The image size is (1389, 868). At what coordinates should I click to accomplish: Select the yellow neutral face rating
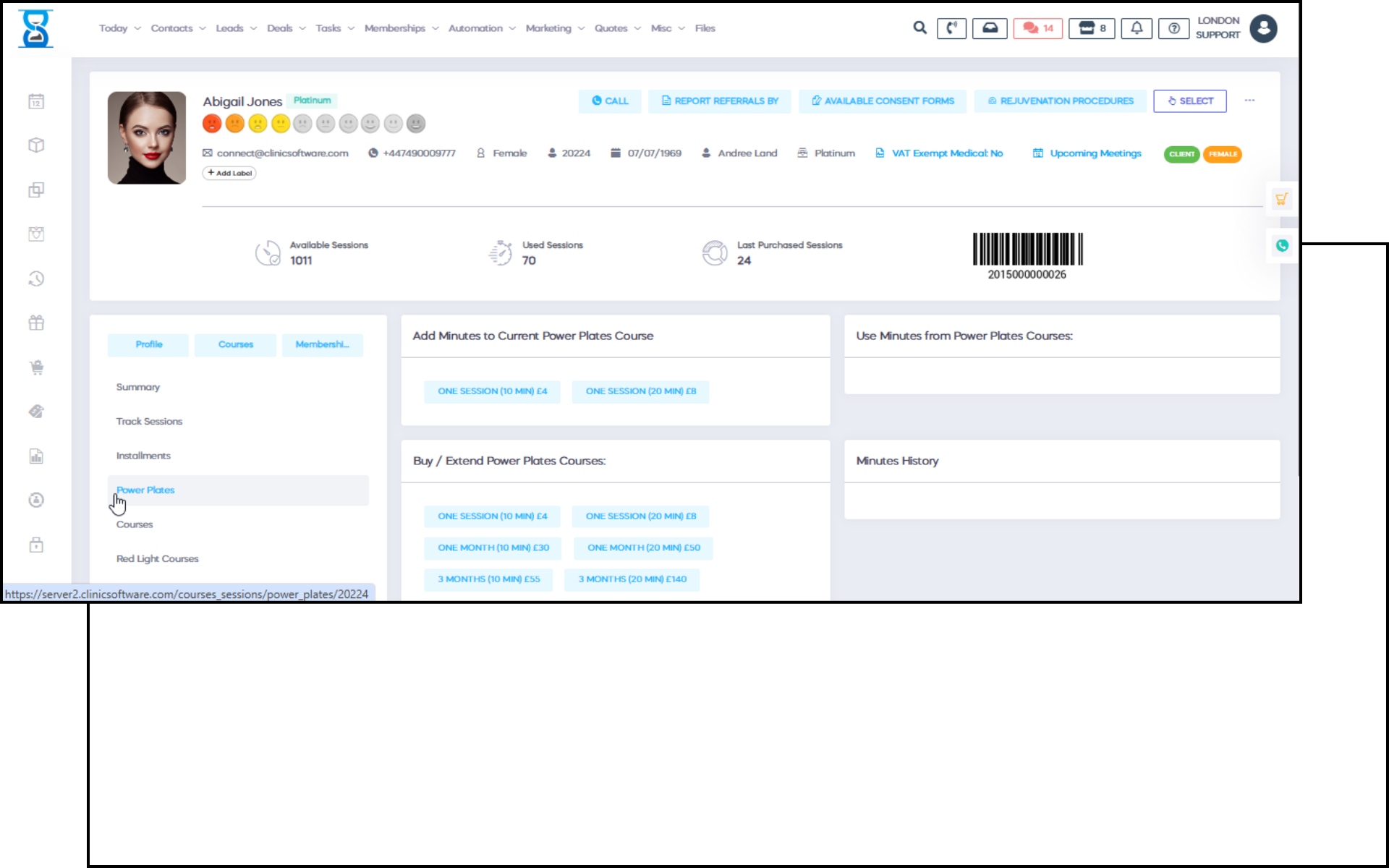[280, 124]
